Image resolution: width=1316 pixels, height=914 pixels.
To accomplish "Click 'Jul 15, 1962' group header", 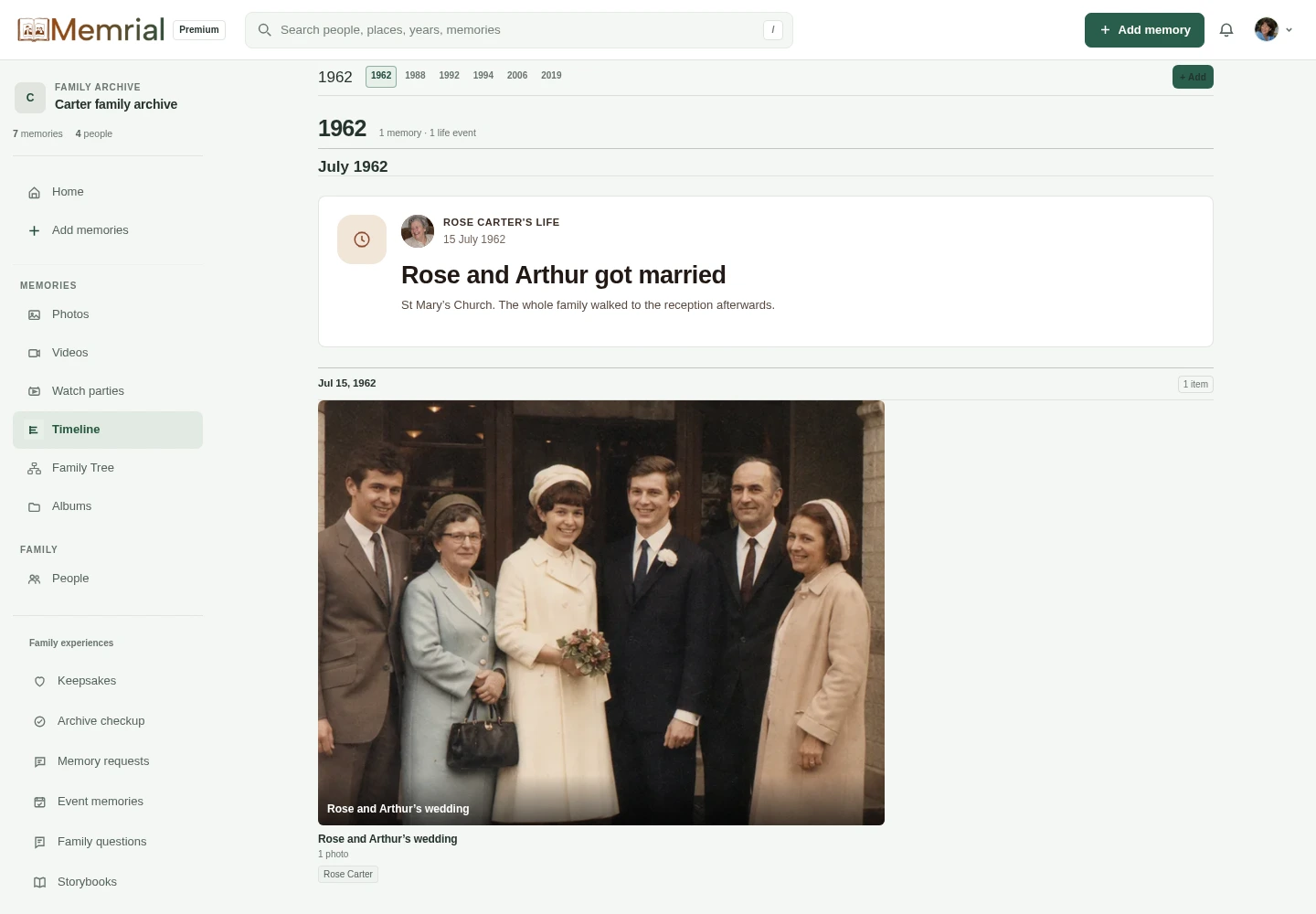I will 346,383.
